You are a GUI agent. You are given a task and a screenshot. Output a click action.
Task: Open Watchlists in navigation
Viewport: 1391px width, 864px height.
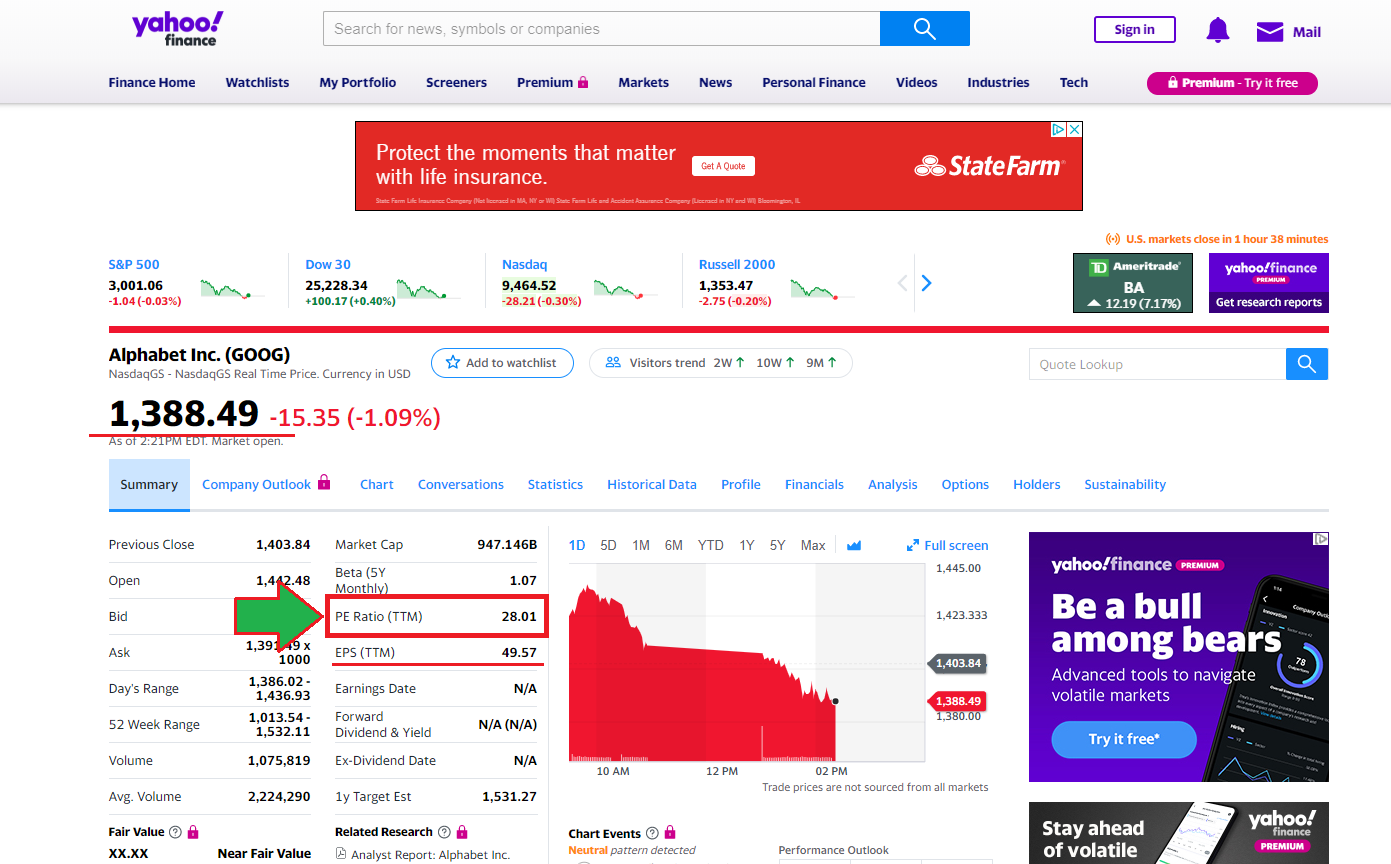(257, 82)
